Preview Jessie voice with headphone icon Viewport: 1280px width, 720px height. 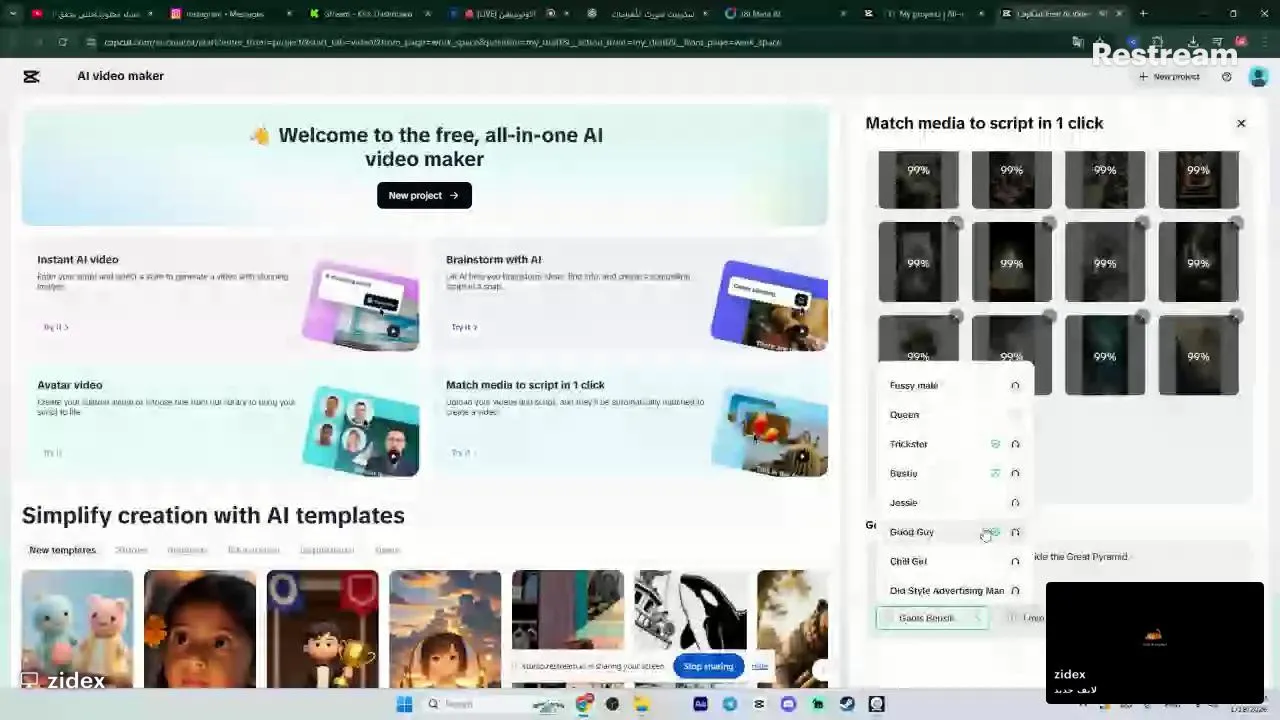pos(1015,502)
